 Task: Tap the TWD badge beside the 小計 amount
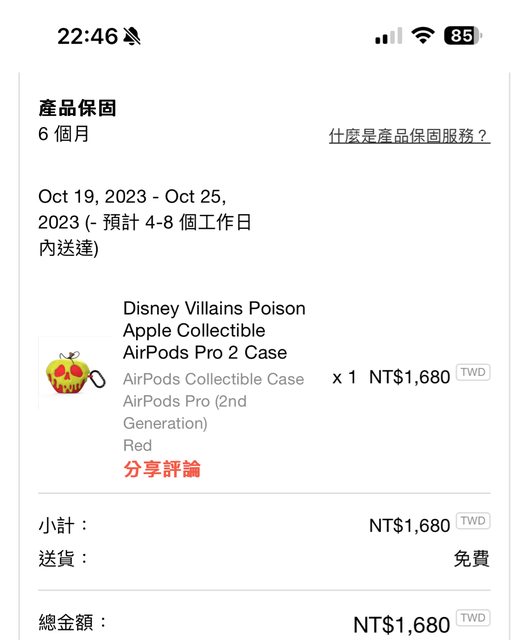473,521
